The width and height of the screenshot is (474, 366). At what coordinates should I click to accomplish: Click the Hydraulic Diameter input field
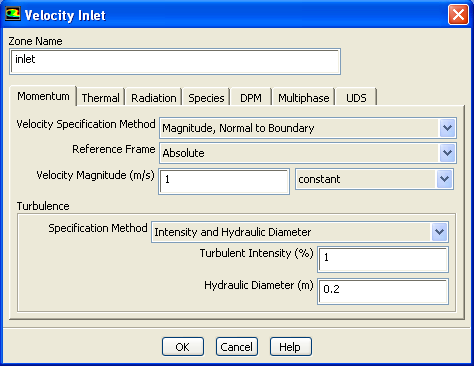(383, 291)
